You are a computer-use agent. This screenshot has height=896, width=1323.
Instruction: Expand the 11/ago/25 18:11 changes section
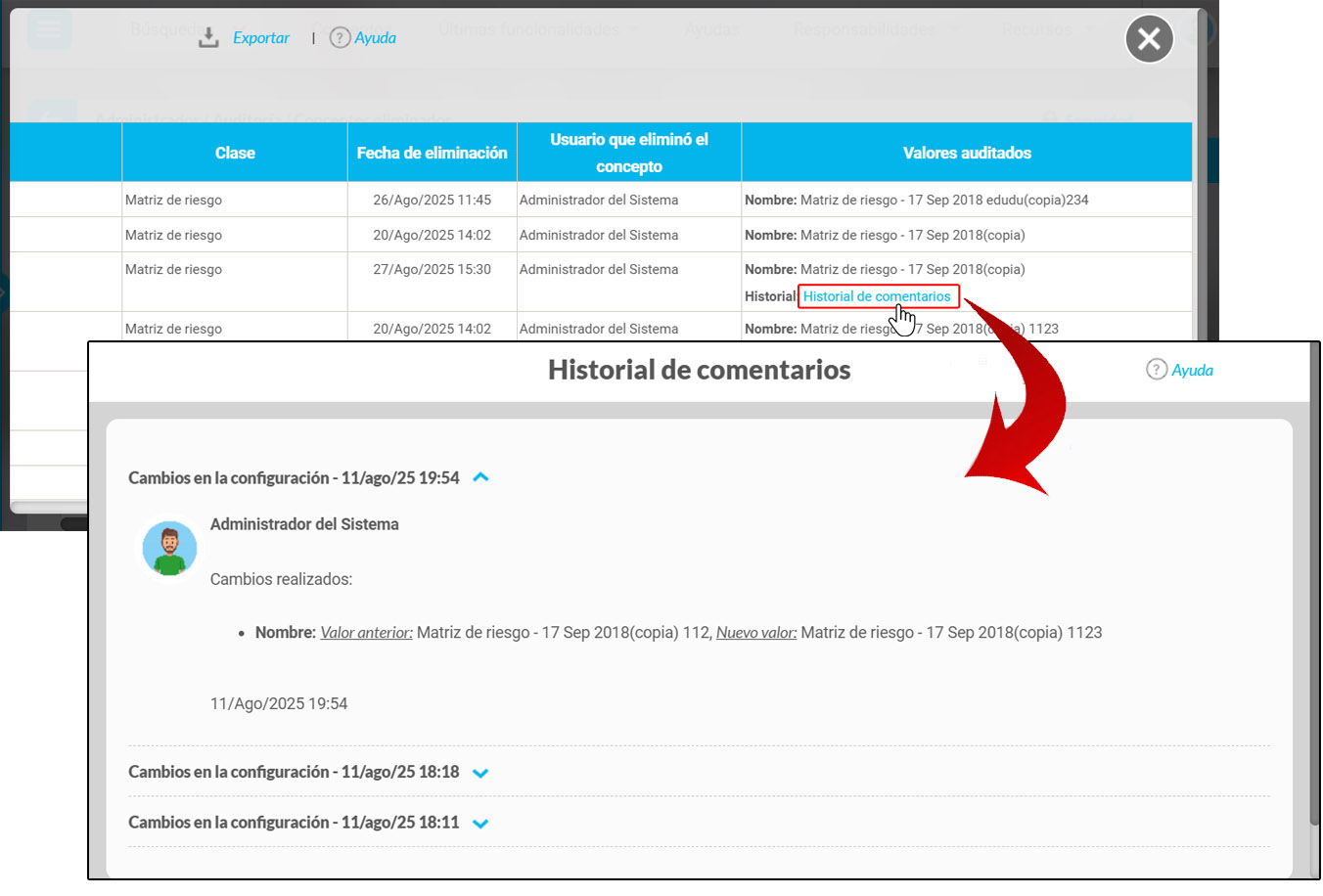click(x=480, y=824)
